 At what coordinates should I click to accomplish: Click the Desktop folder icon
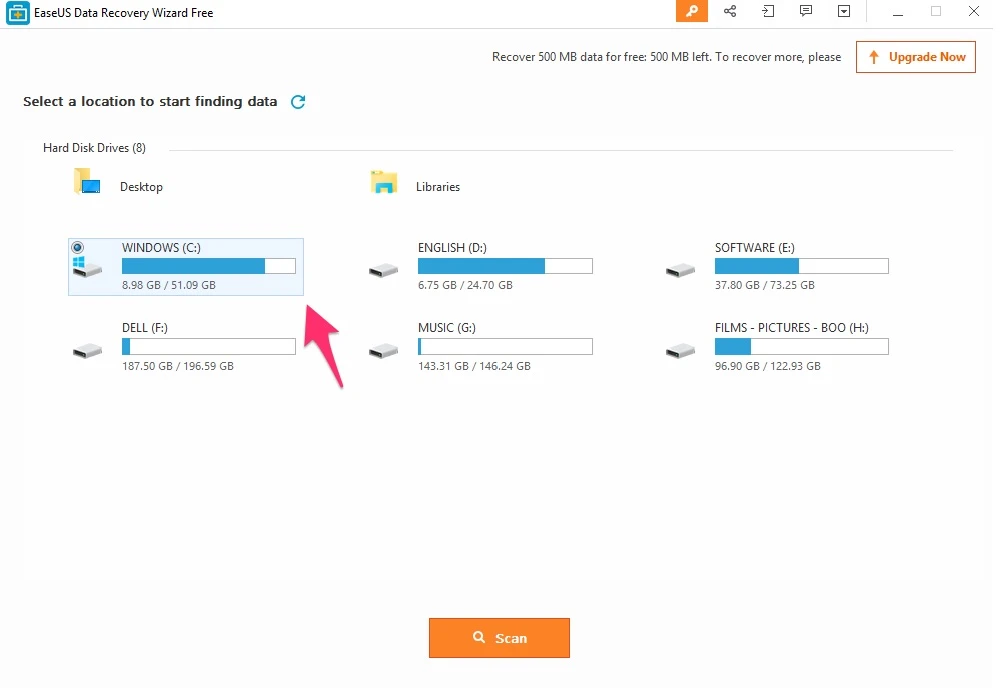pyautogui.click(x=87, y=182)
